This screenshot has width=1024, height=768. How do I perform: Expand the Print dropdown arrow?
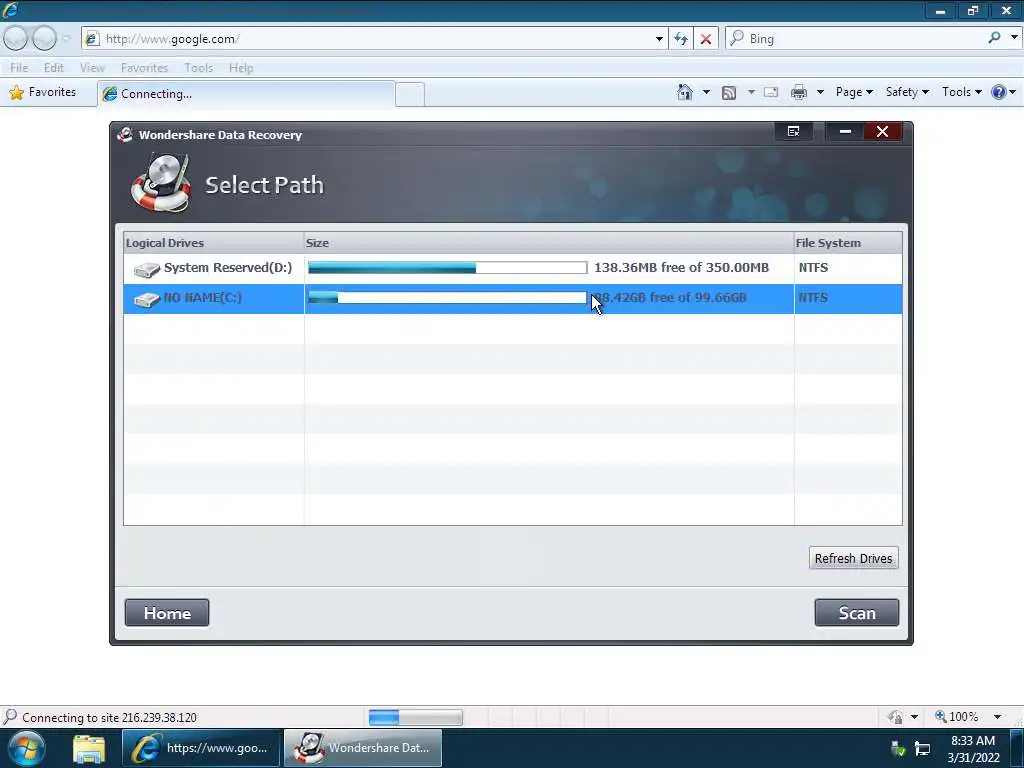click(820, 92)
